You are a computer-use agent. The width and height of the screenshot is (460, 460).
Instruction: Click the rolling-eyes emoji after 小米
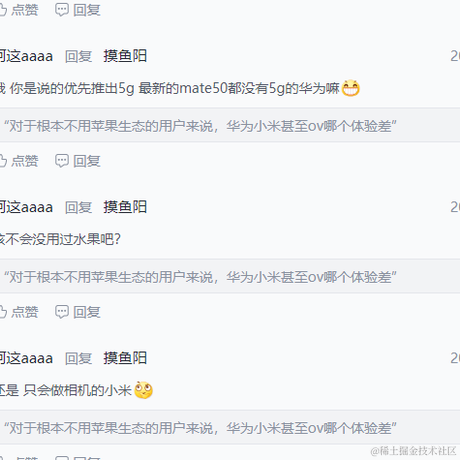pos(143,390)
